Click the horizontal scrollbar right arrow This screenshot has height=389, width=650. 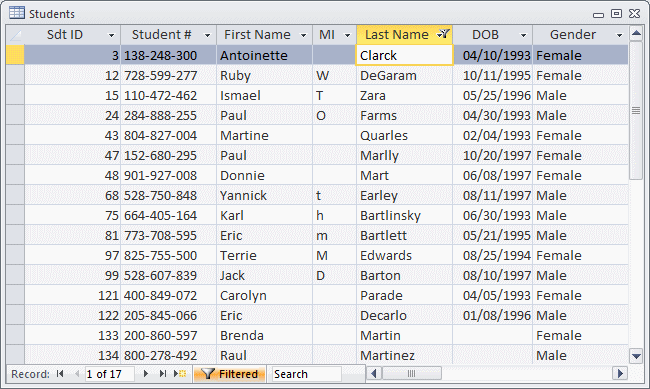tap(620, 374)
